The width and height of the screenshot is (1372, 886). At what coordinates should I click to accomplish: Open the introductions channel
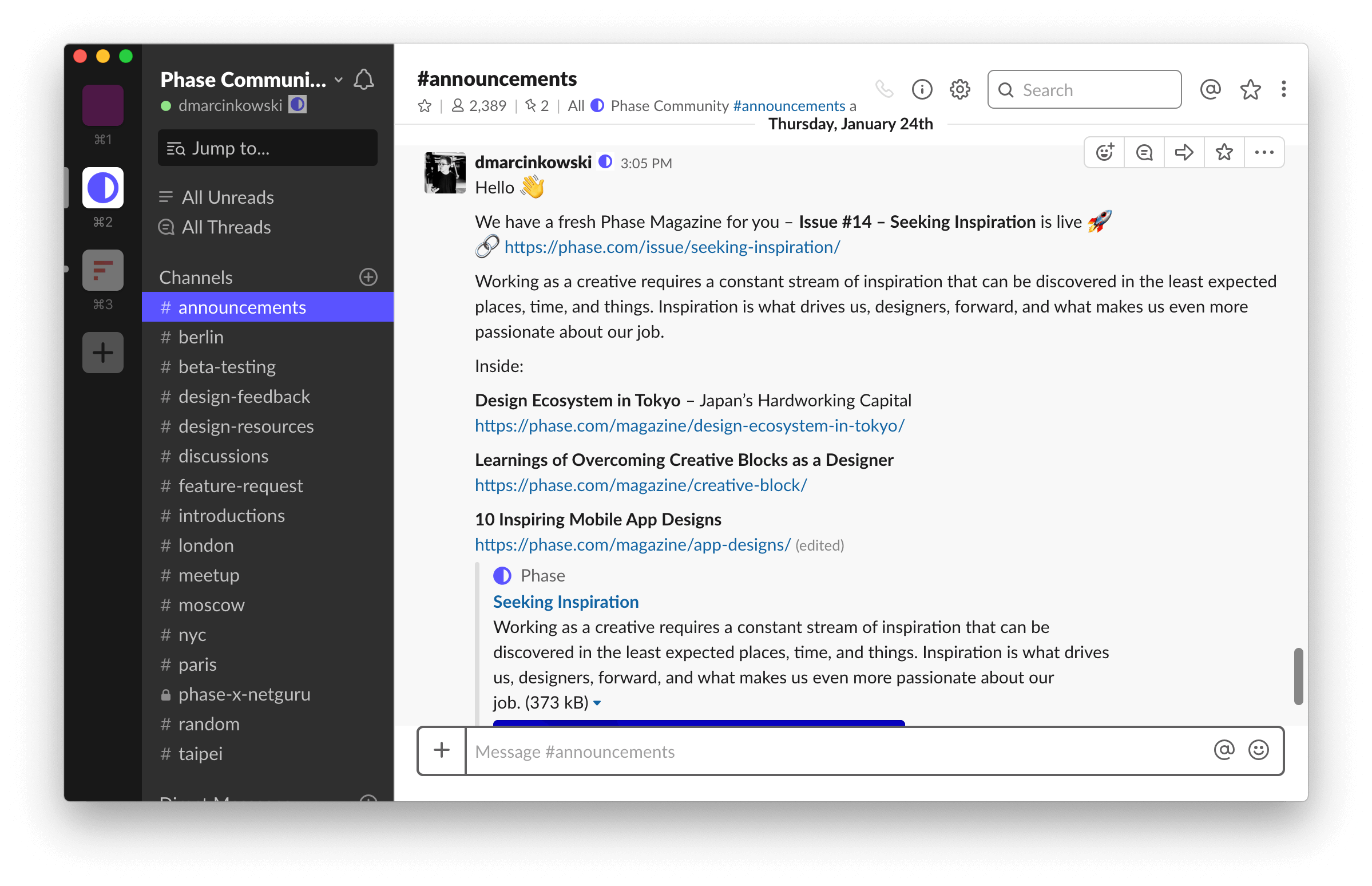267,515
